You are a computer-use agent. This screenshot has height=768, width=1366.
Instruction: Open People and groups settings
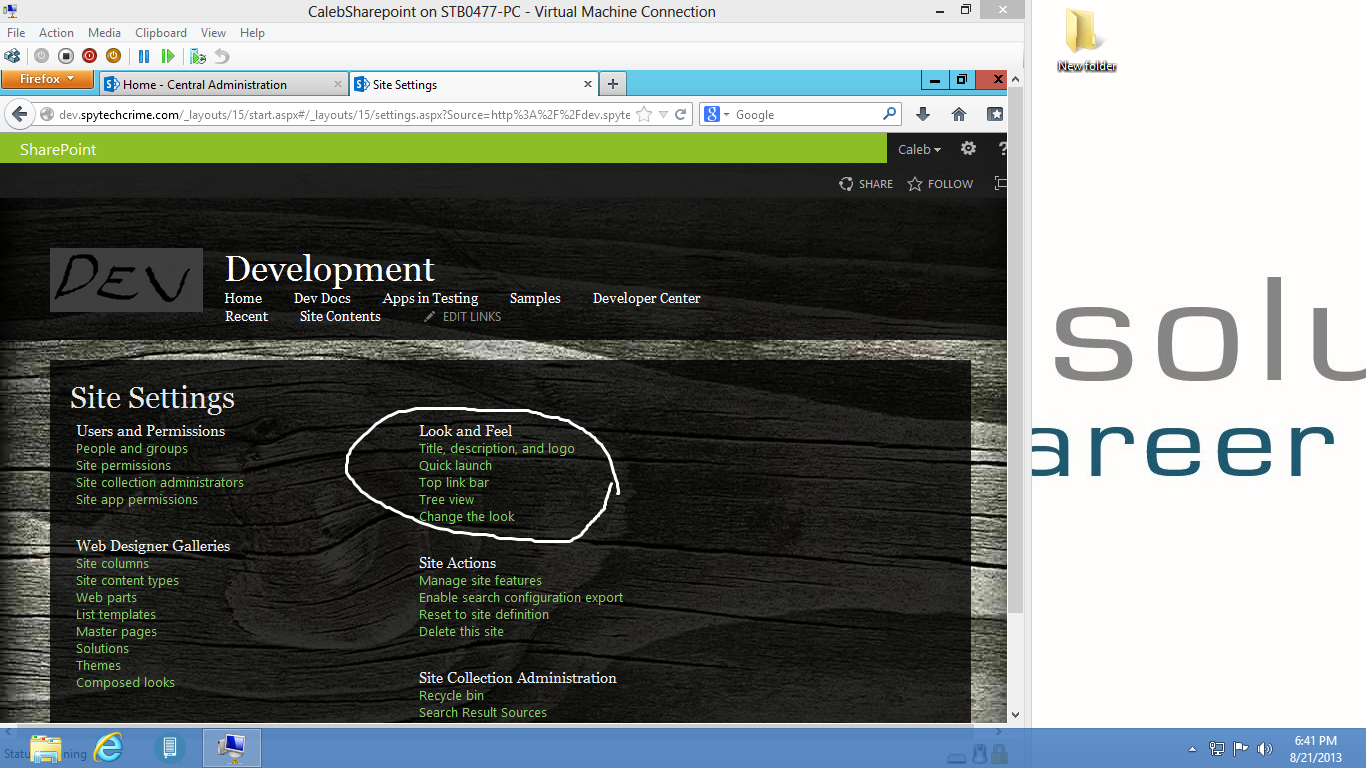(132, 449)
